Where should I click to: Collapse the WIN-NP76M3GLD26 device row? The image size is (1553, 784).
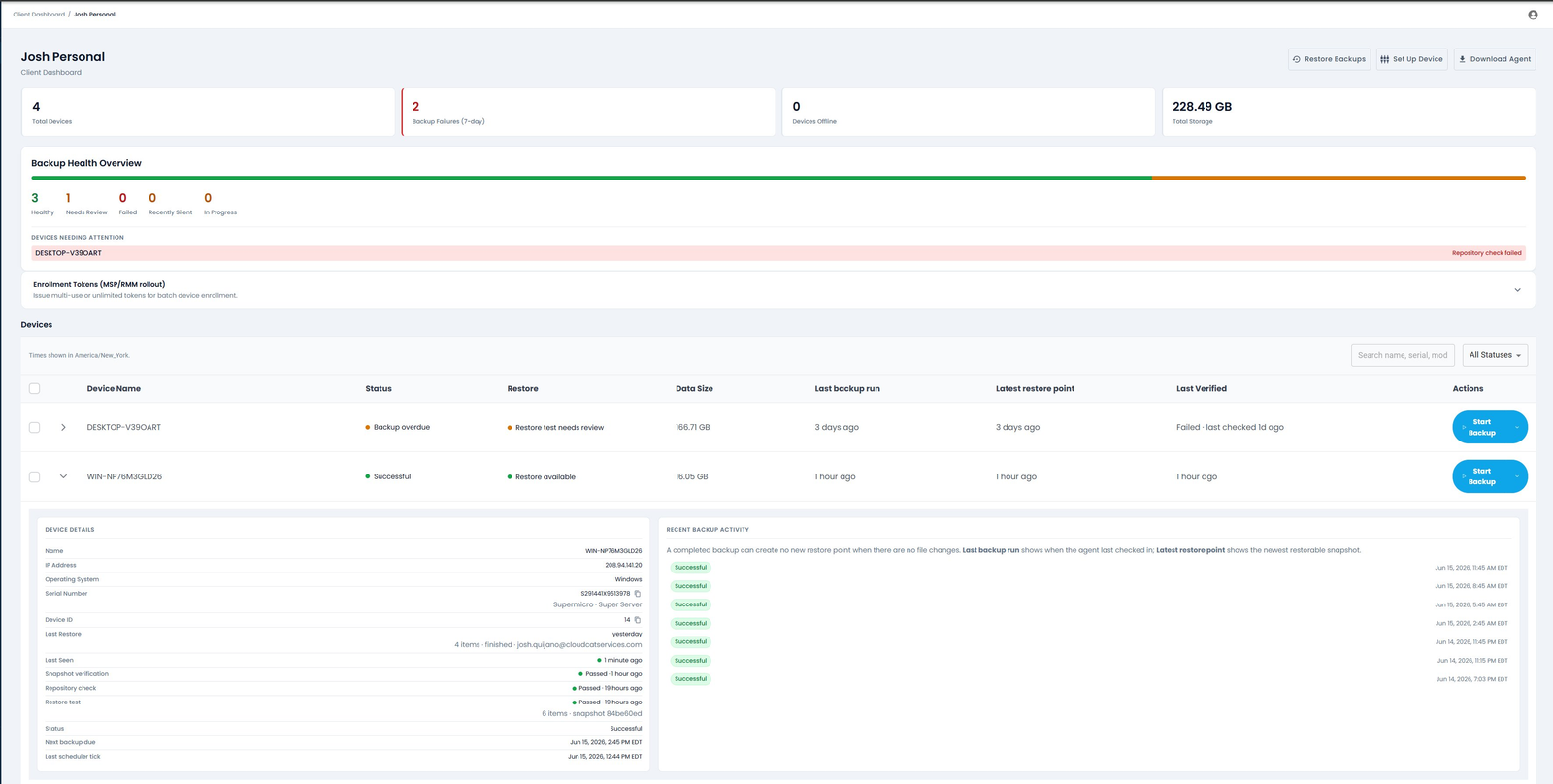point(63,476)
